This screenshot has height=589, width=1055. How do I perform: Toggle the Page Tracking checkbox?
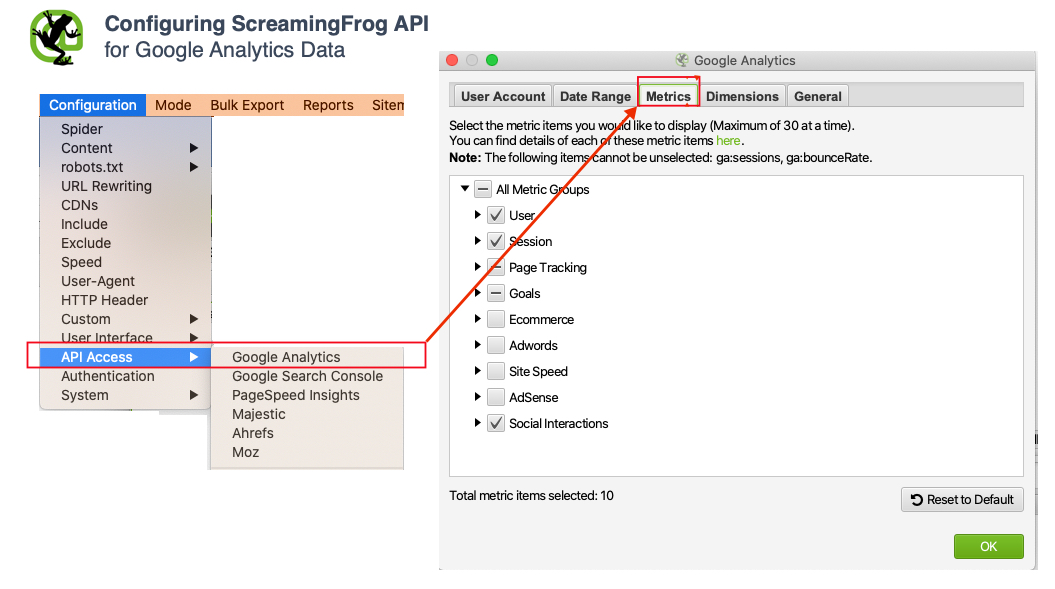point(496,267)
